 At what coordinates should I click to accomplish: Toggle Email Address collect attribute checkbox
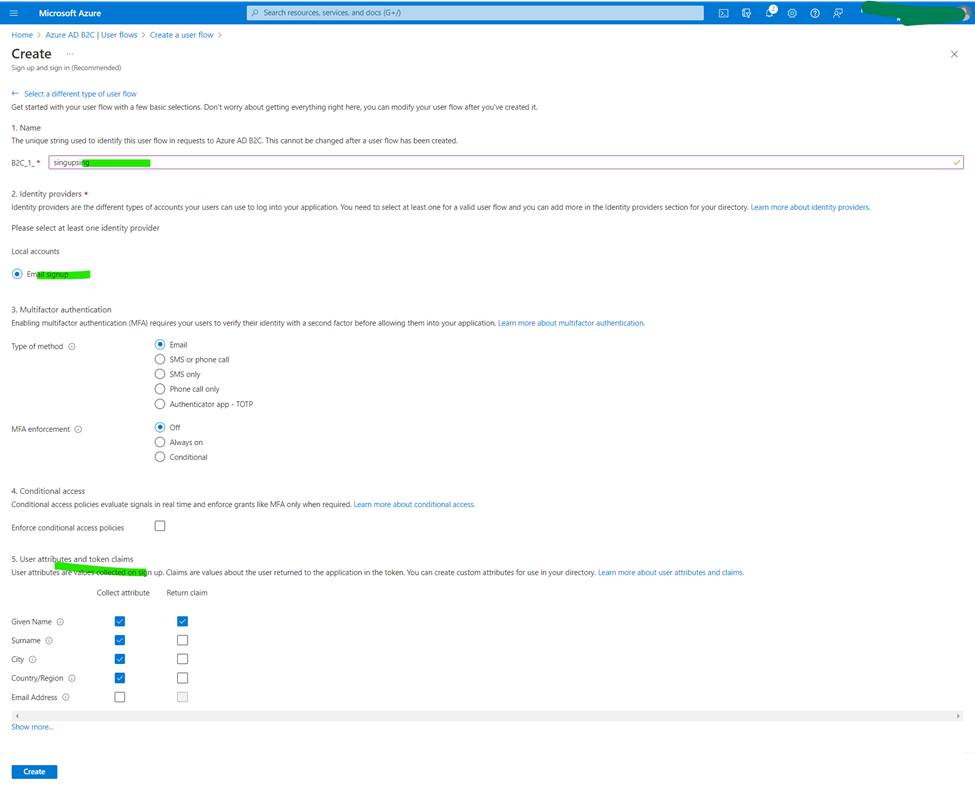tap(120, 697)
